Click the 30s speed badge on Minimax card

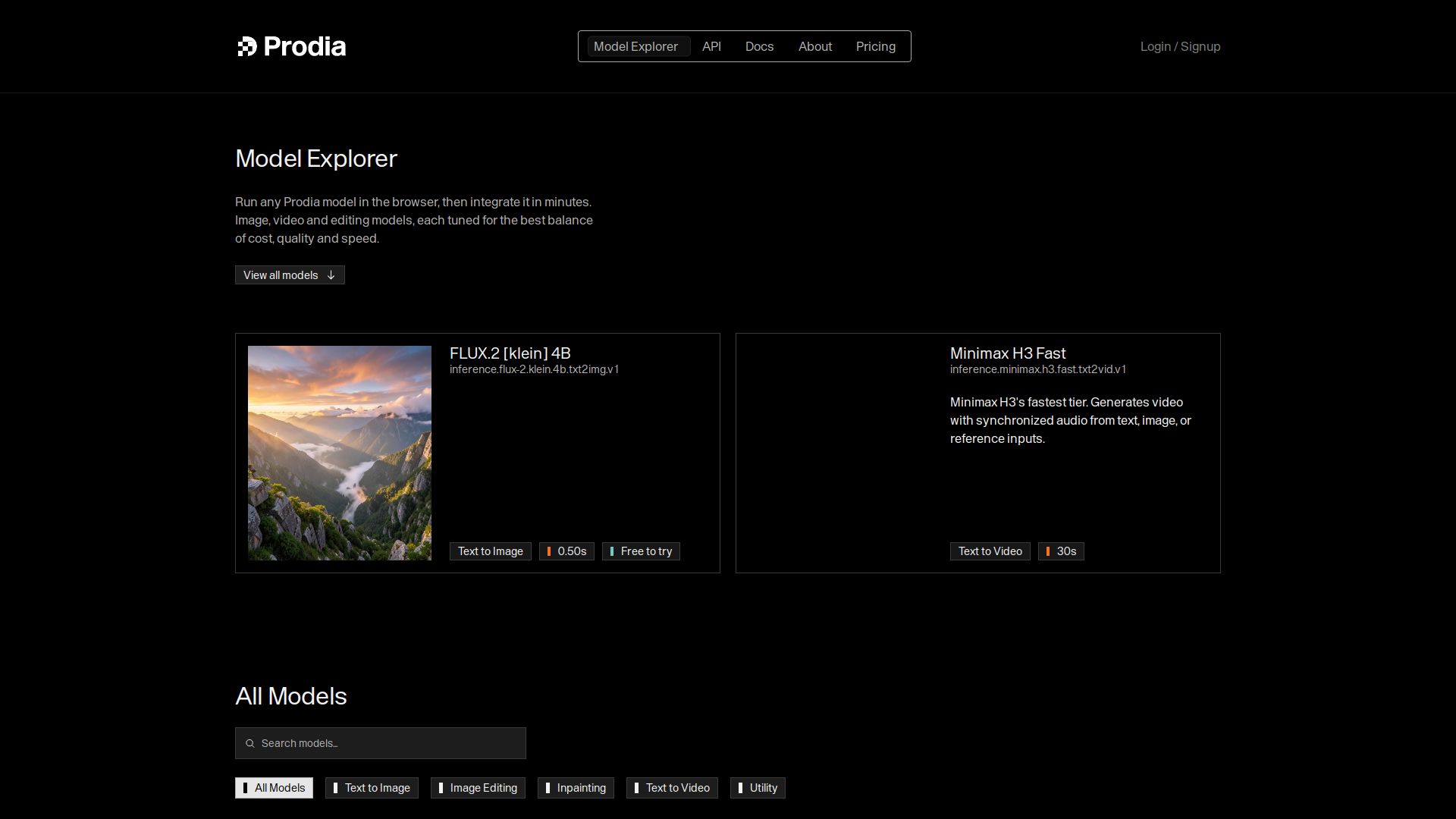click(x=1061, y=551)
